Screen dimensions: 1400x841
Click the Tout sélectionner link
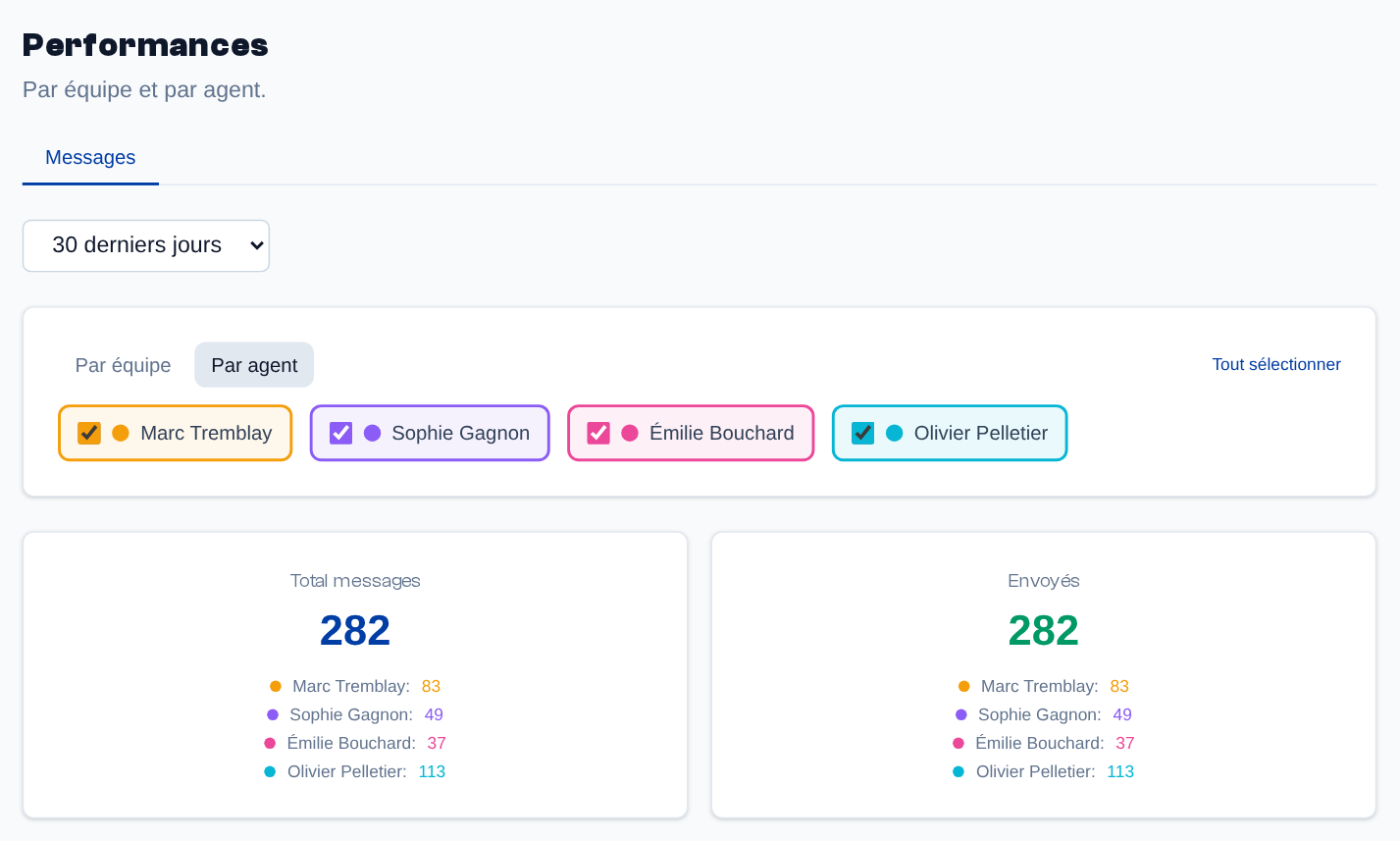1276,364
